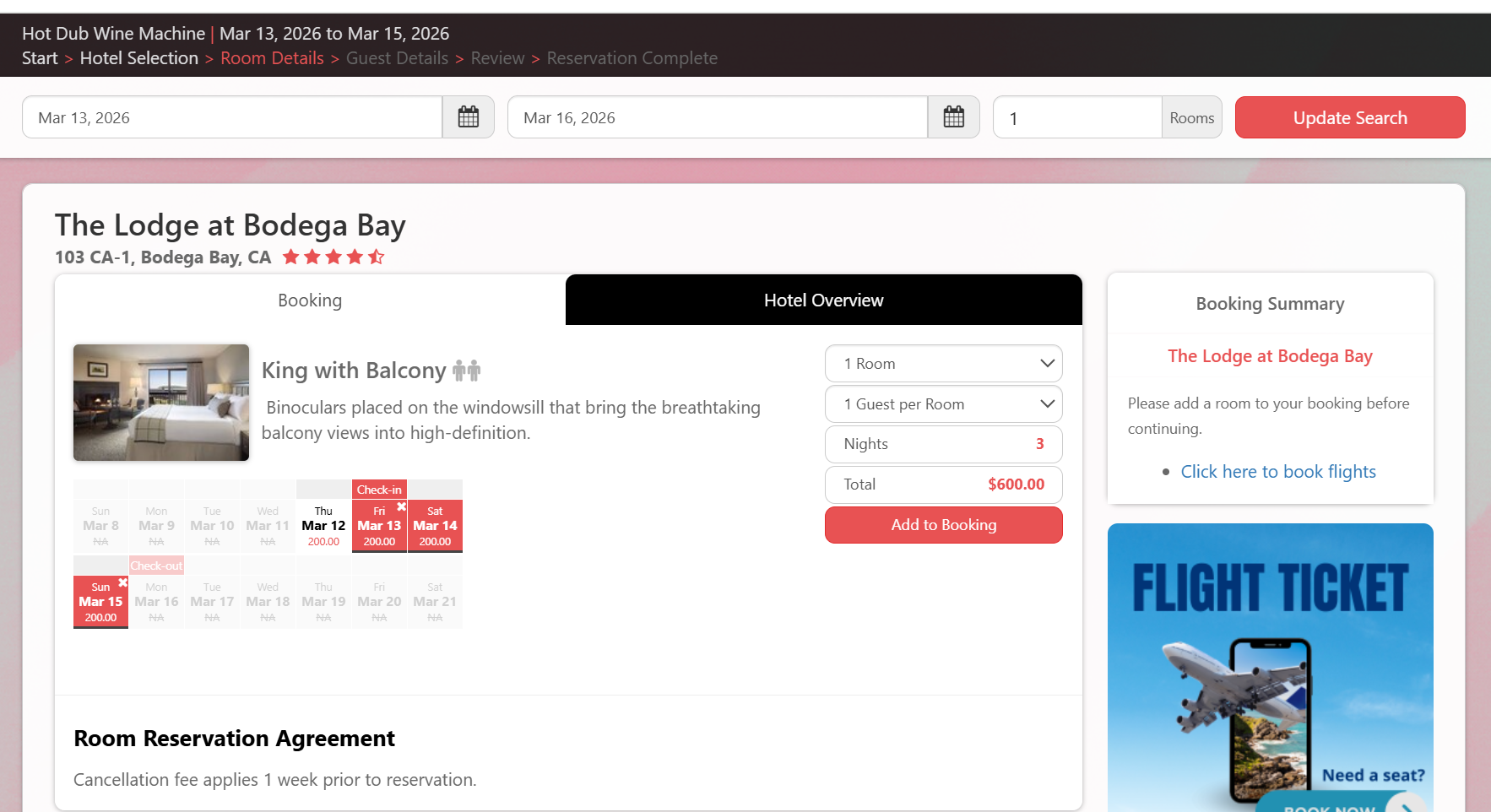This screenshot has height=812, width=1491.
Task: Expand the 1 Guest per Room dropdown
Action: coord(944,404)
